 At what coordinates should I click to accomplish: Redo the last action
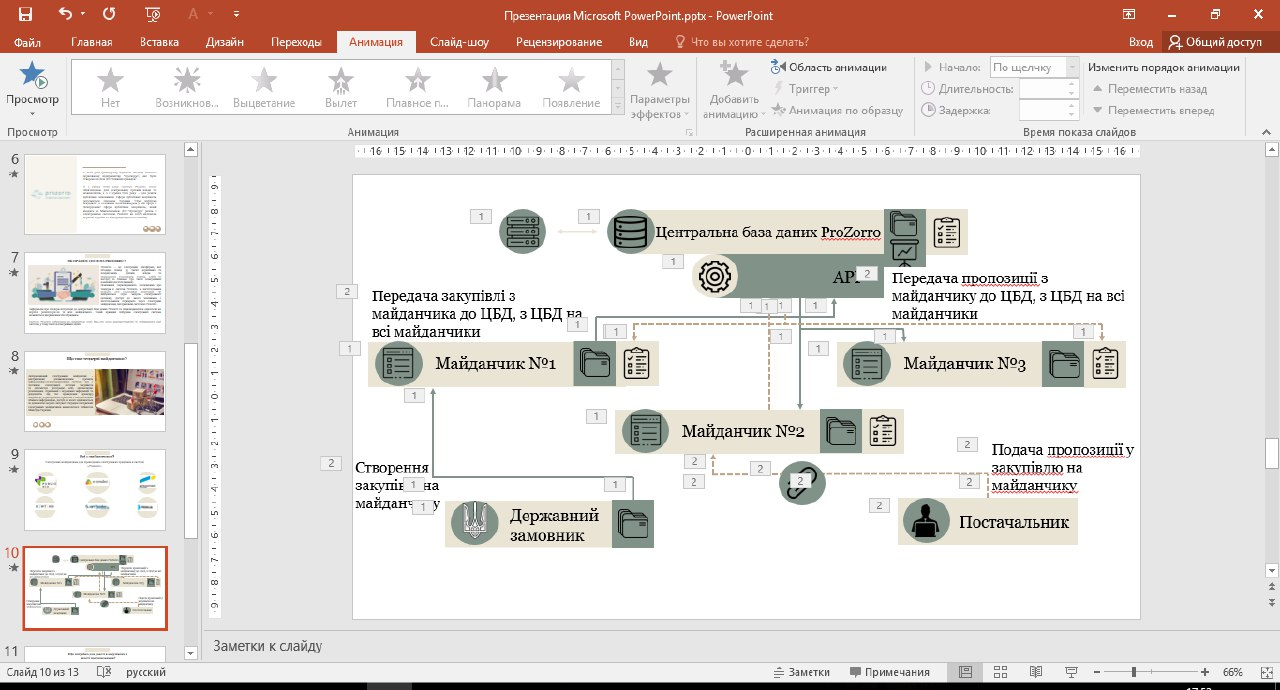click(109, 14)
